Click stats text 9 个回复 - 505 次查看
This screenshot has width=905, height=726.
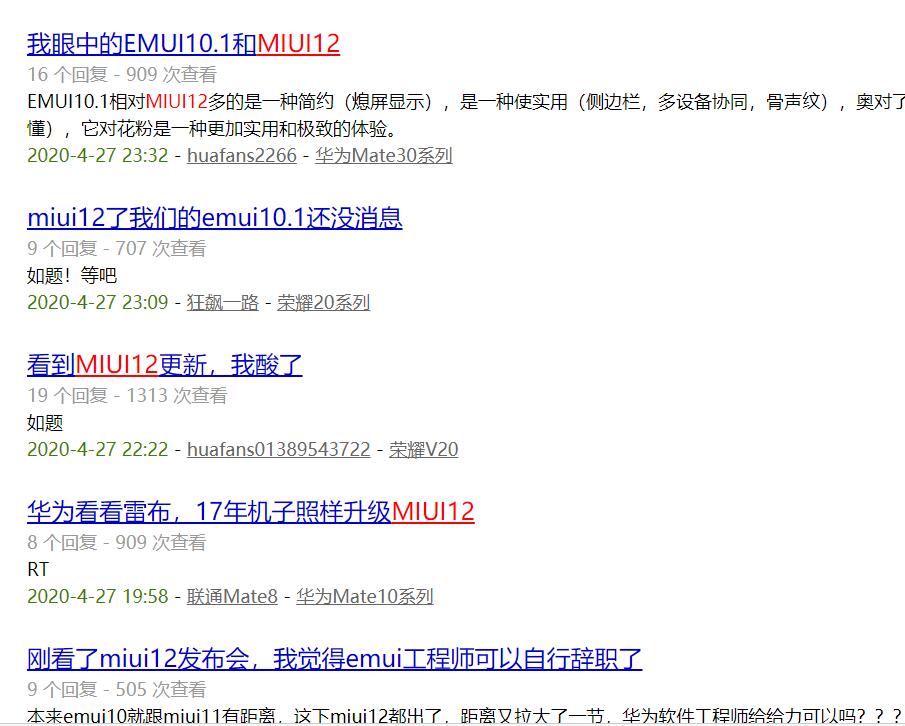pos(117,690)
